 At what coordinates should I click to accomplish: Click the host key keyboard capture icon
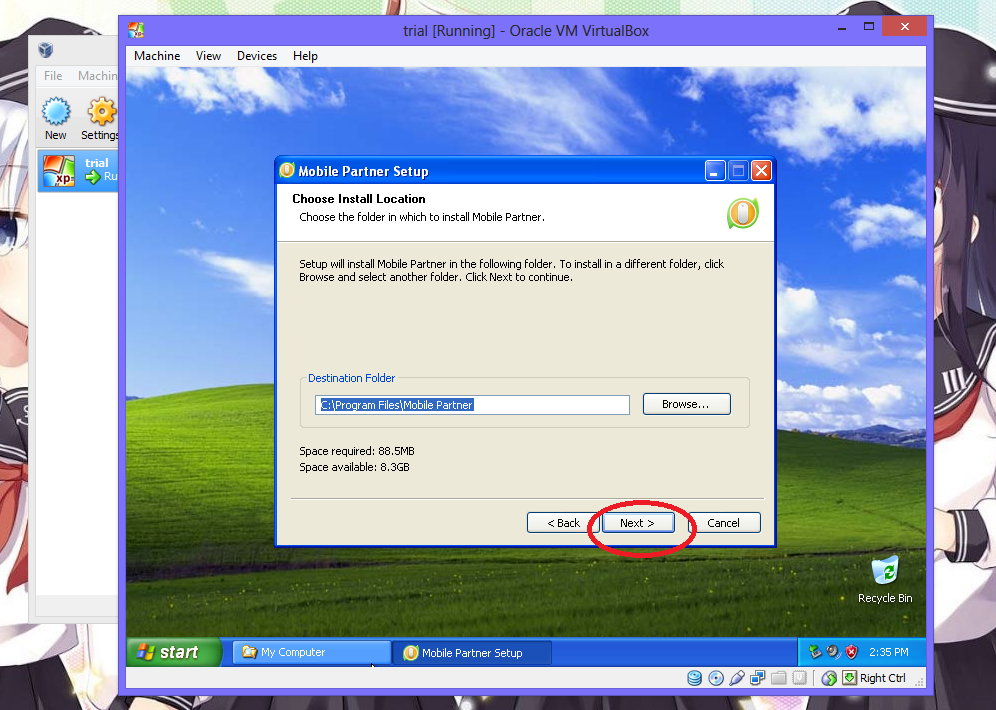(849, 678)
